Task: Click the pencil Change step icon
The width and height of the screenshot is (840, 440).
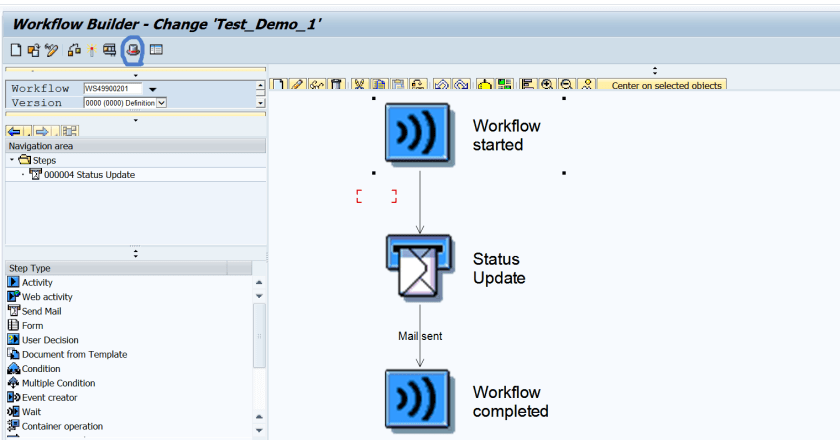Action: tap(298, 85)
